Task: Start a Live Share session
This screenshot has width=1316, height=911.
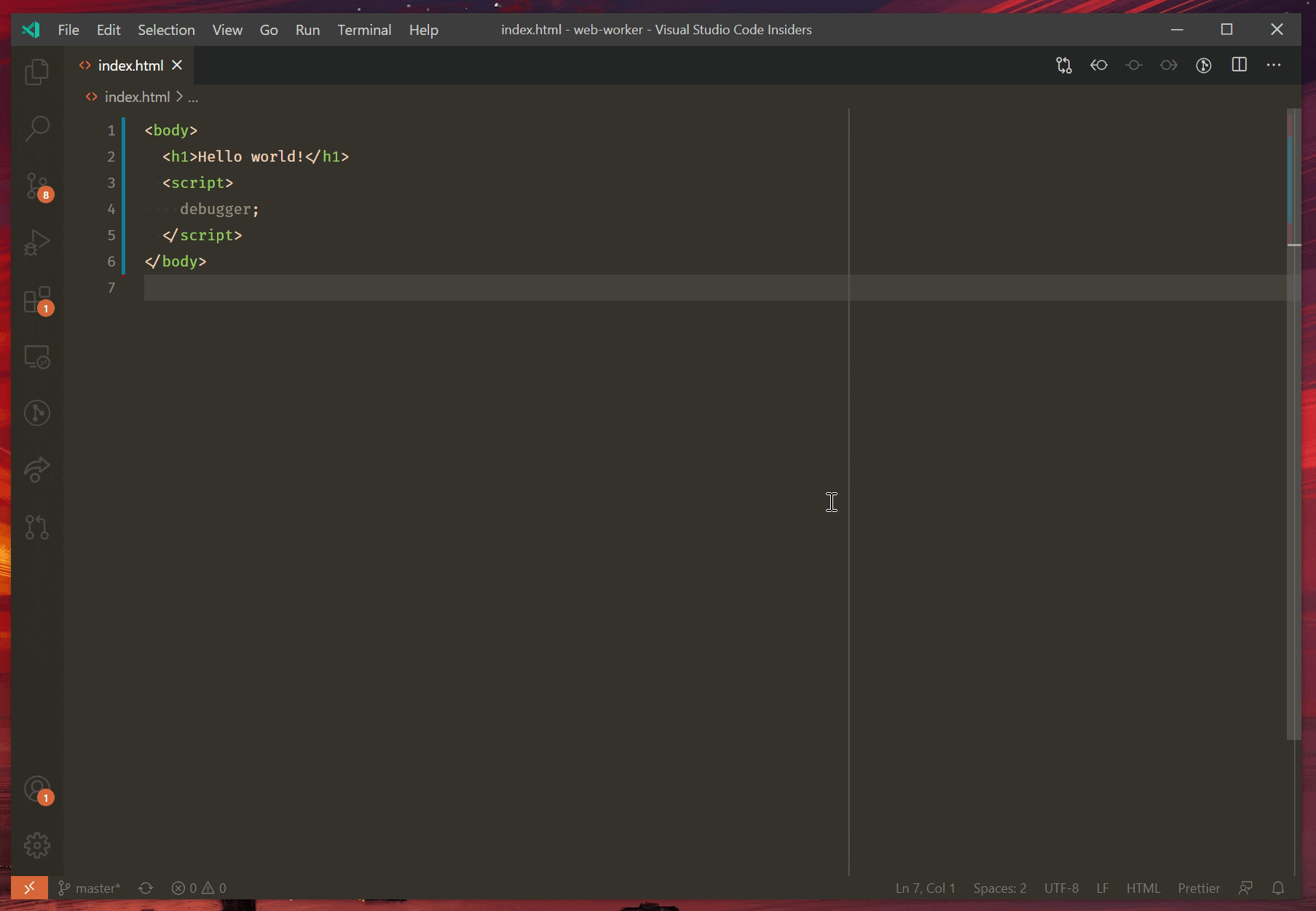Action: 36,470
